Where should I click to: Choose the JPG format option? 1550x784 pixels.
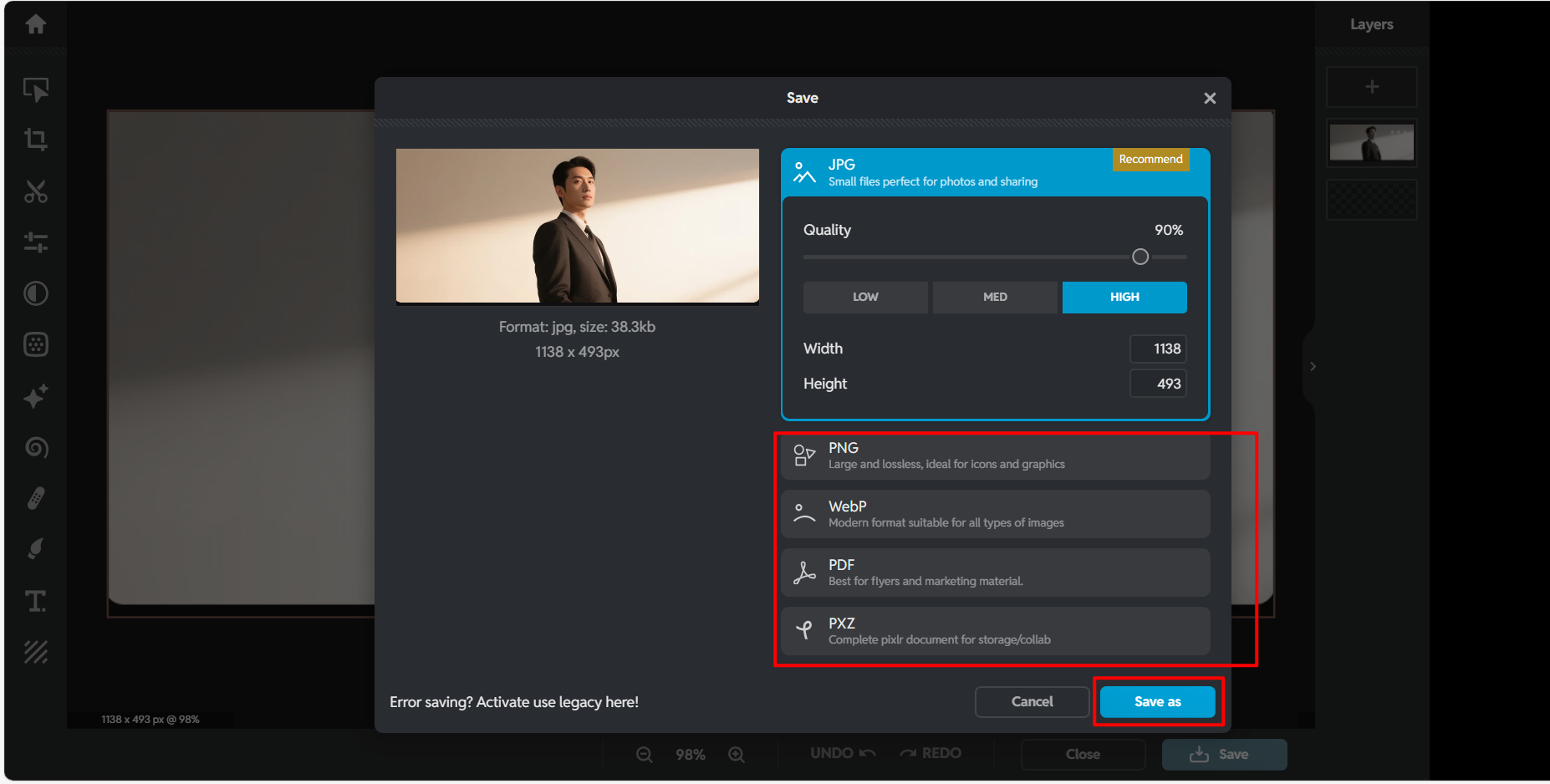point(995,172)
